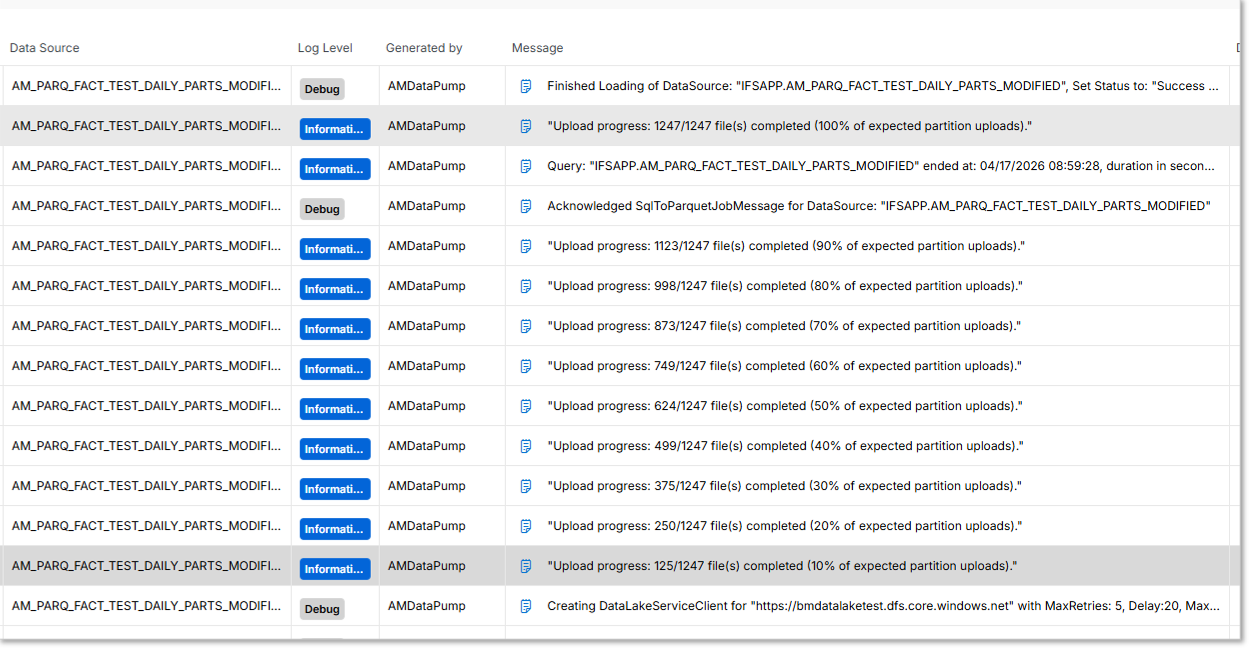Click document icon beside 499/1247 upload message
This screenshot has width=1249, height=648.
(x=526, y=446)
